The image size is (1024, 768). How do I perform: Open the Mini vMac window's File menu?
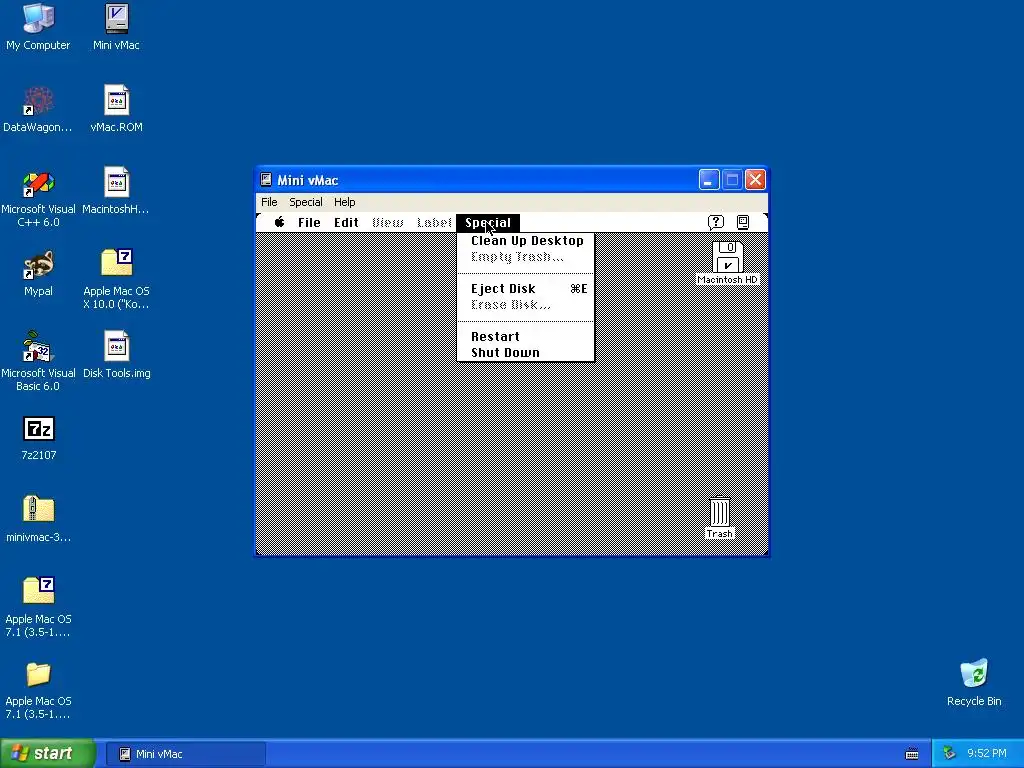(269, 202)
